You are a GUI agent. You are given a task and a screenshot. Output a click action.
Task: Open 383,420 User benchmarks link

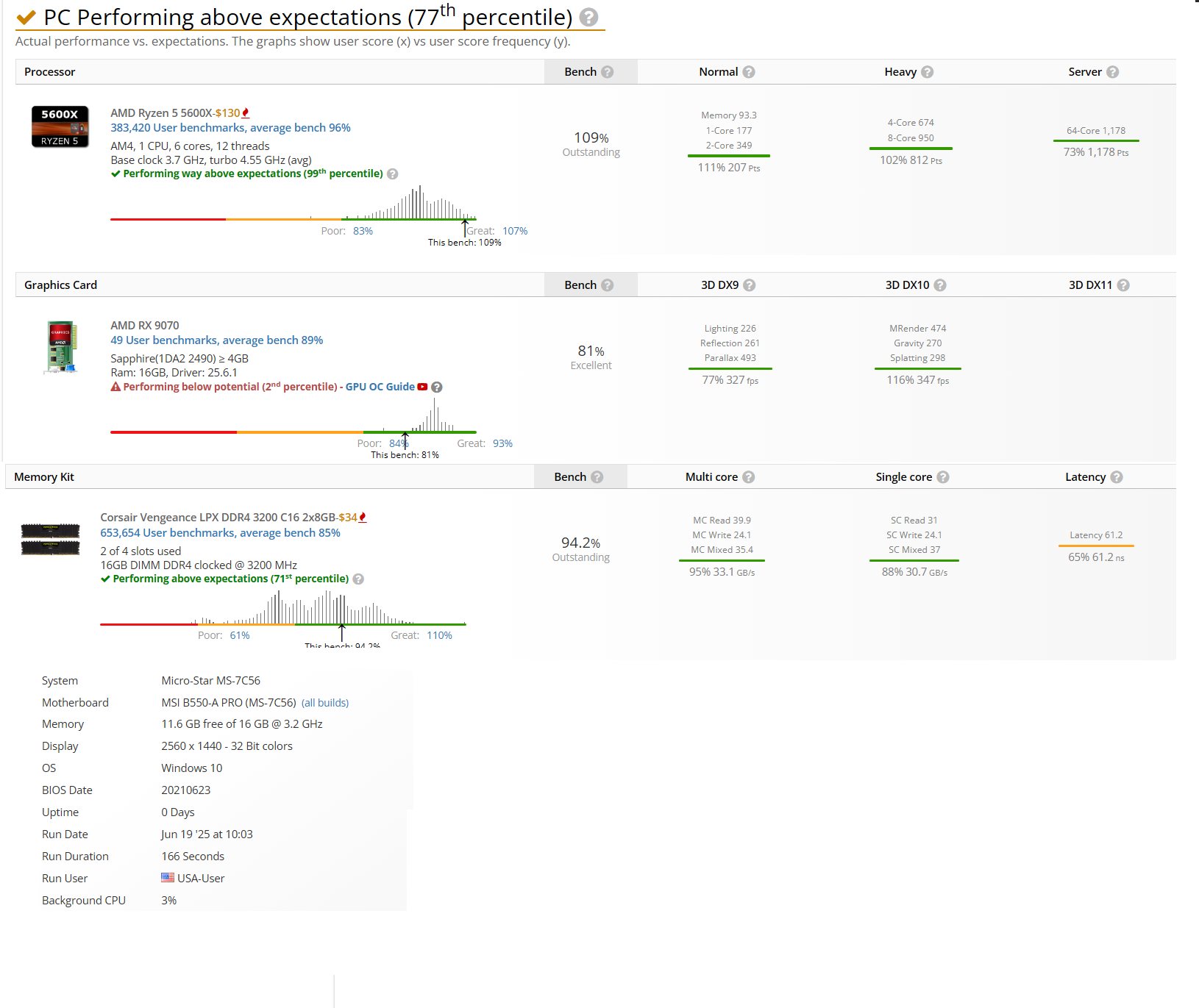tap(230, 128)
